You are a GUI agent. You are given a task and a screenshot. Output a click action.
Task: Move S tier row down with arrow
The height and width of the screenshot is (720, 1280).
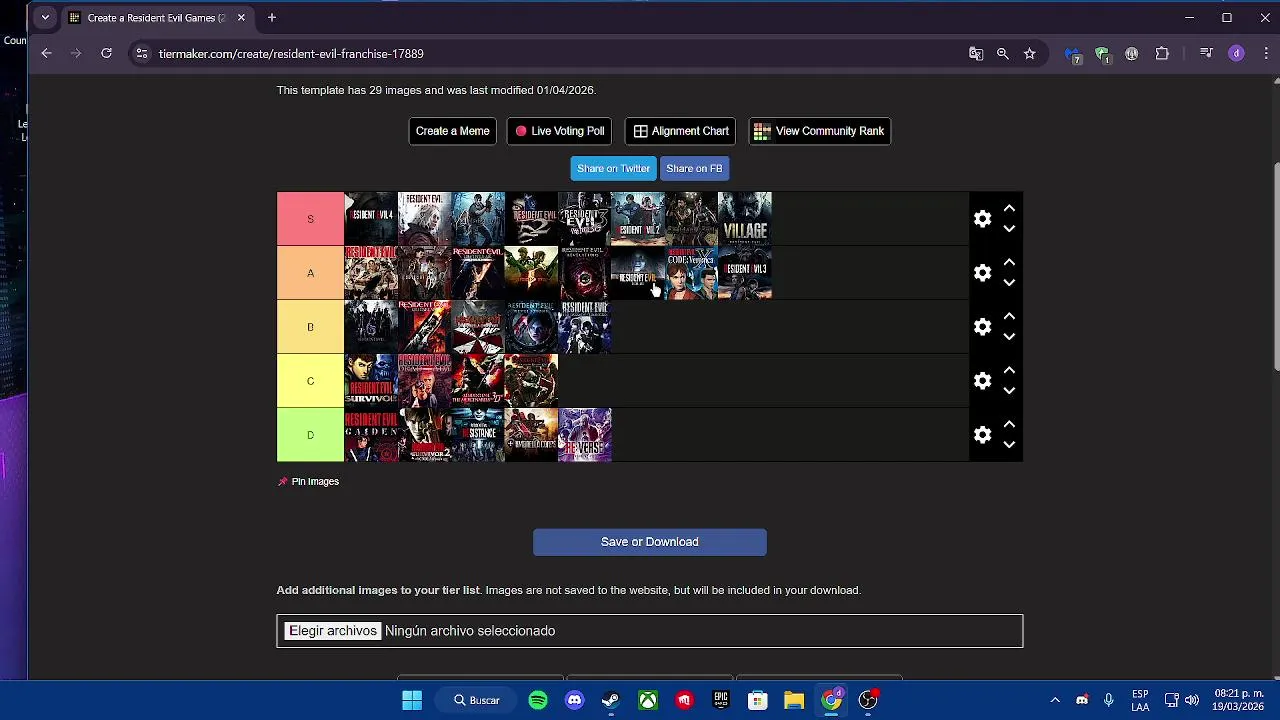click(x=1009, y=229)
